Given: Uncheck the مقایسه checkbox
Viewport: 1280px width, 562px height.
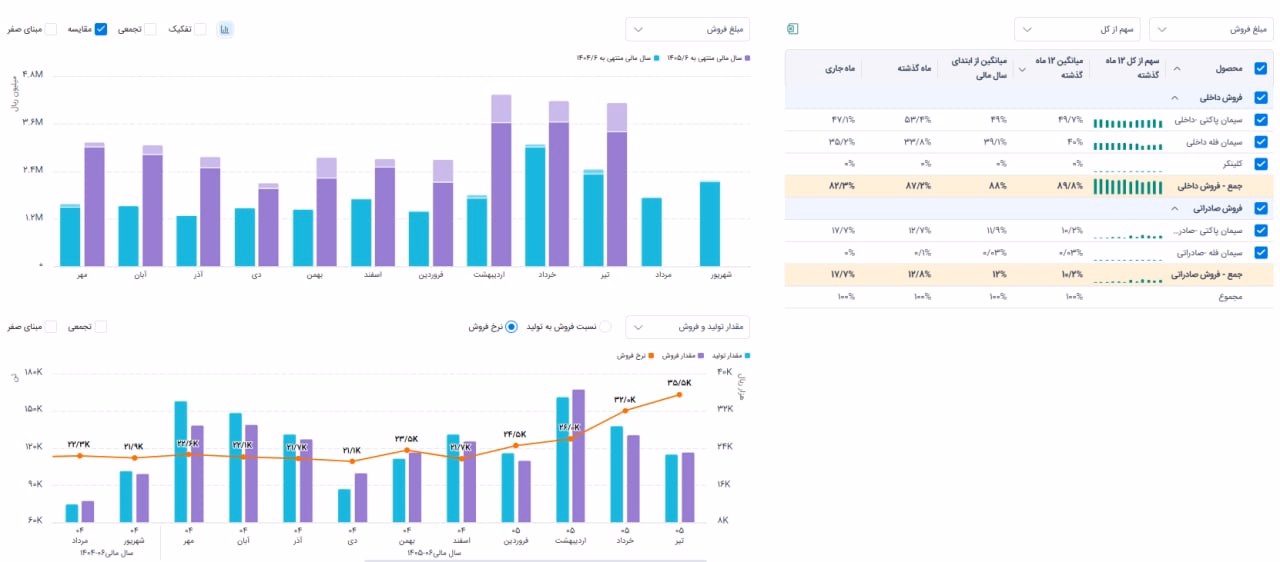Looking at the screenshot, I should tap(101, 29).
